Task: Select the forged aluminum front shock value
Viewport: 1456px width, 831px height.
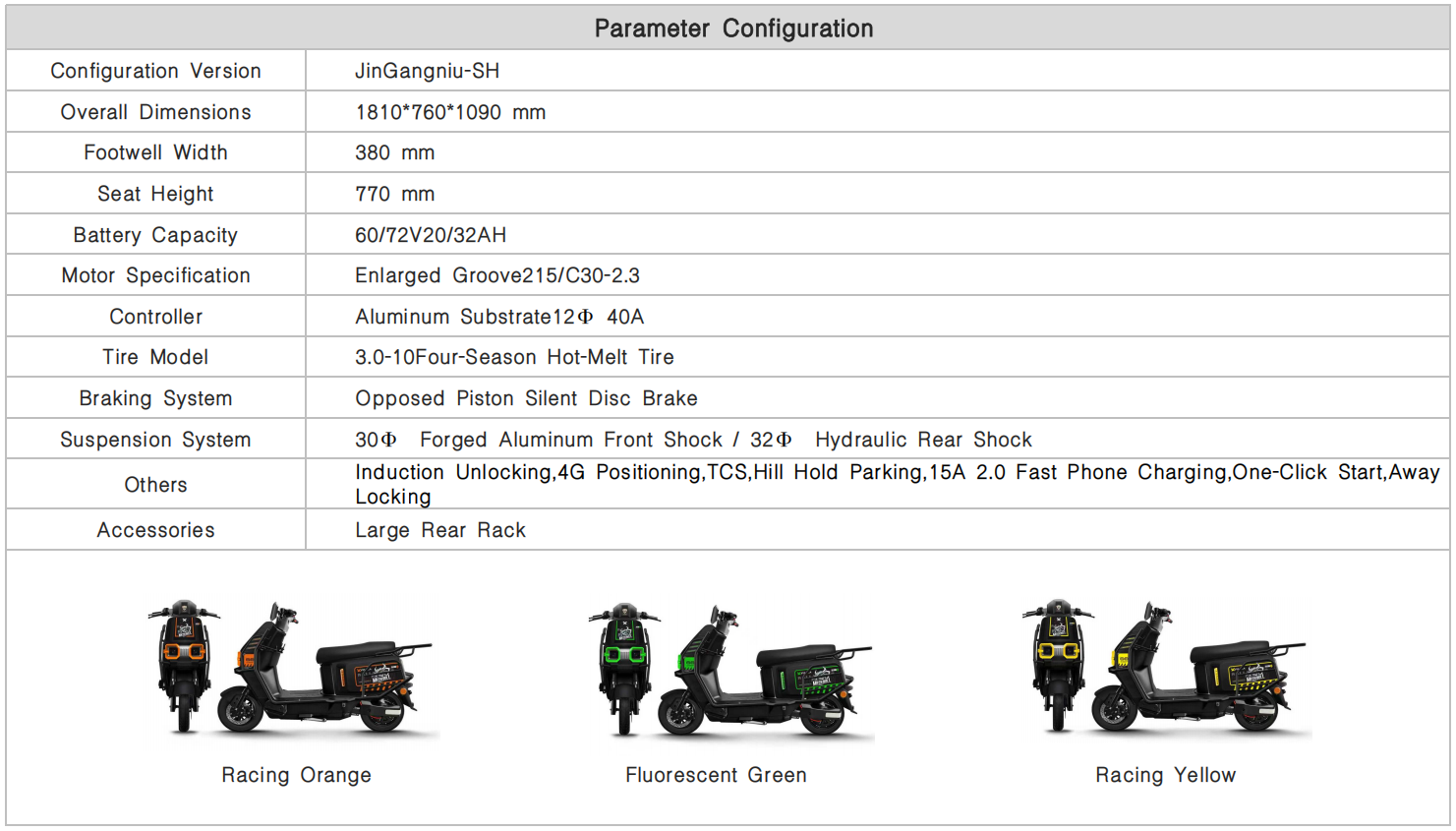Action: point(693,440)
